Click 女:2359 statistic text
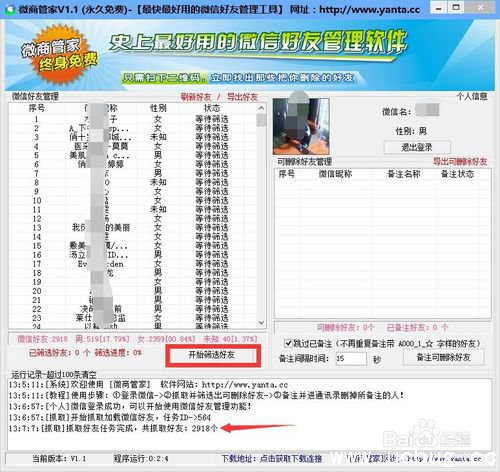 pos(166,339)
